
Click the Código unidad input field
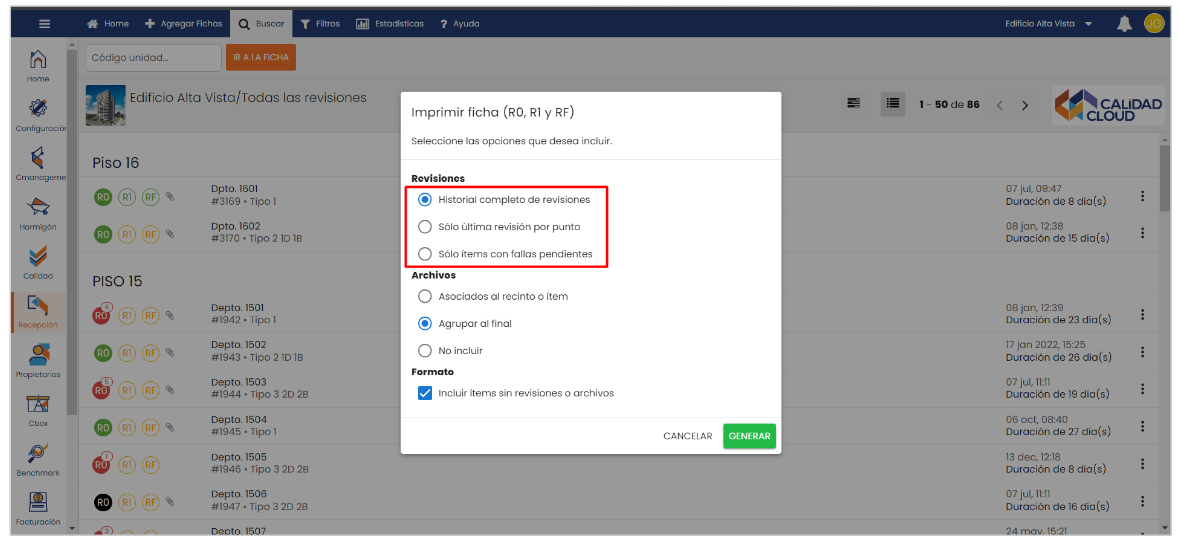point(153,58)
